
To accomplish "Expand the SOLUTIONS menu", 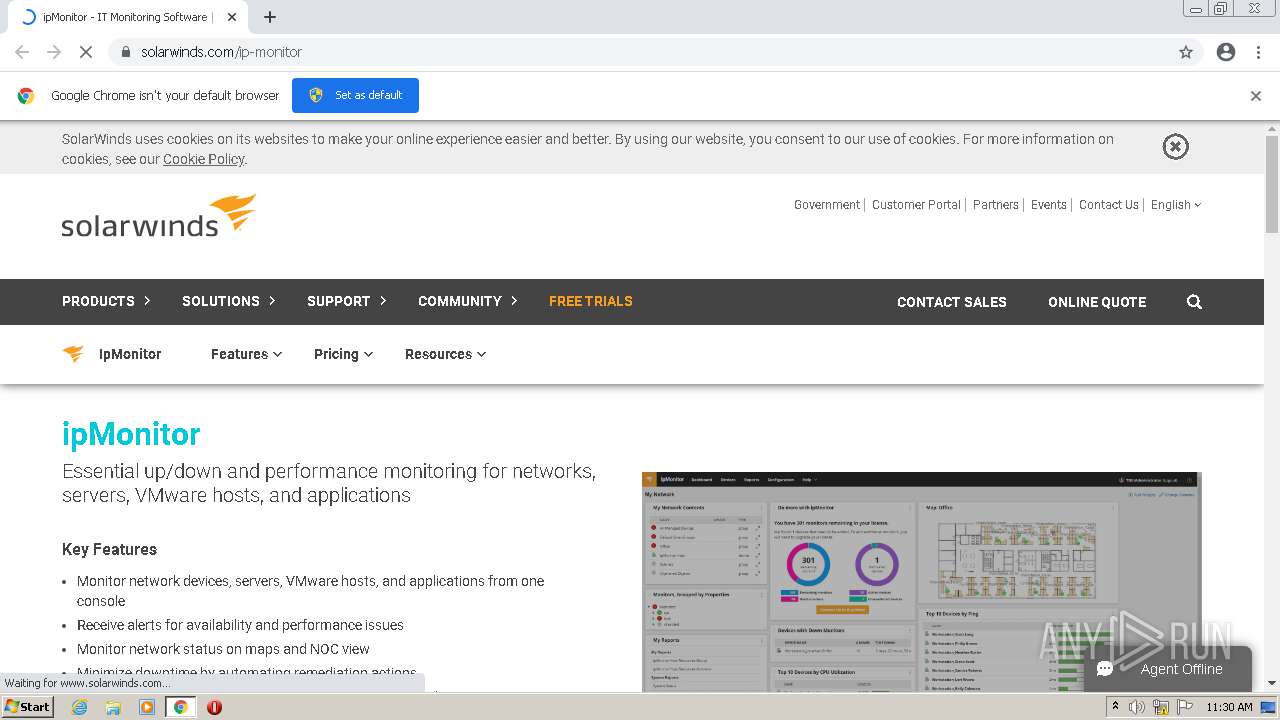I will [229, 301].
